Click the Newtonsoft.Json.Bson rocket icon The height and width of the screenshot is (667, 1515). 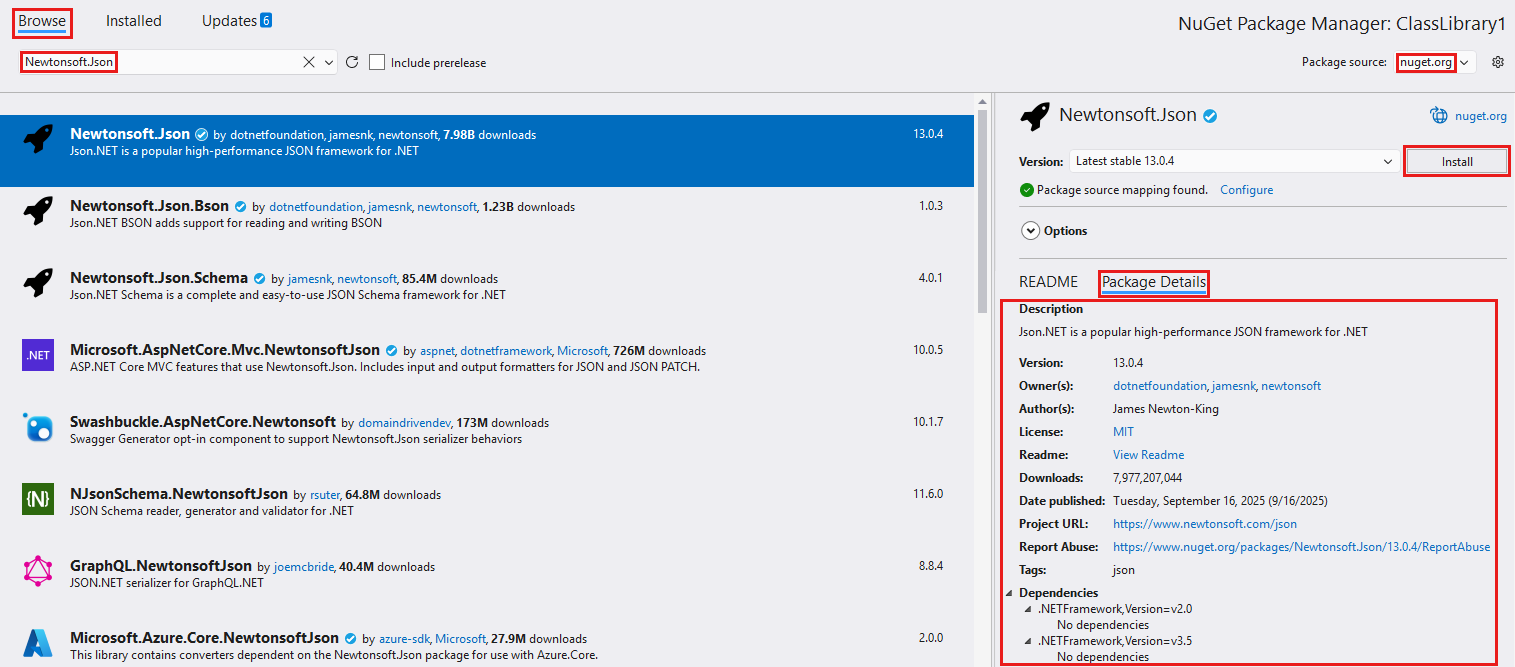pos(38,211)
